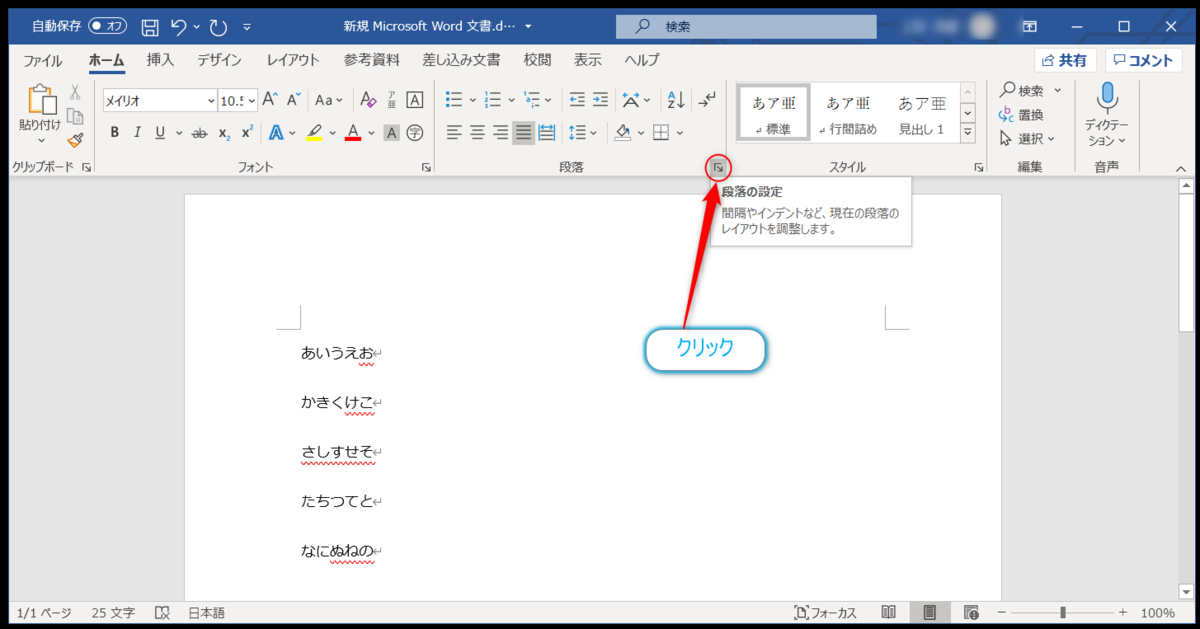Viewport: 1200px width, 629px height.
Task: Enable Focus mode in status bar
Action: coord(826,612)
